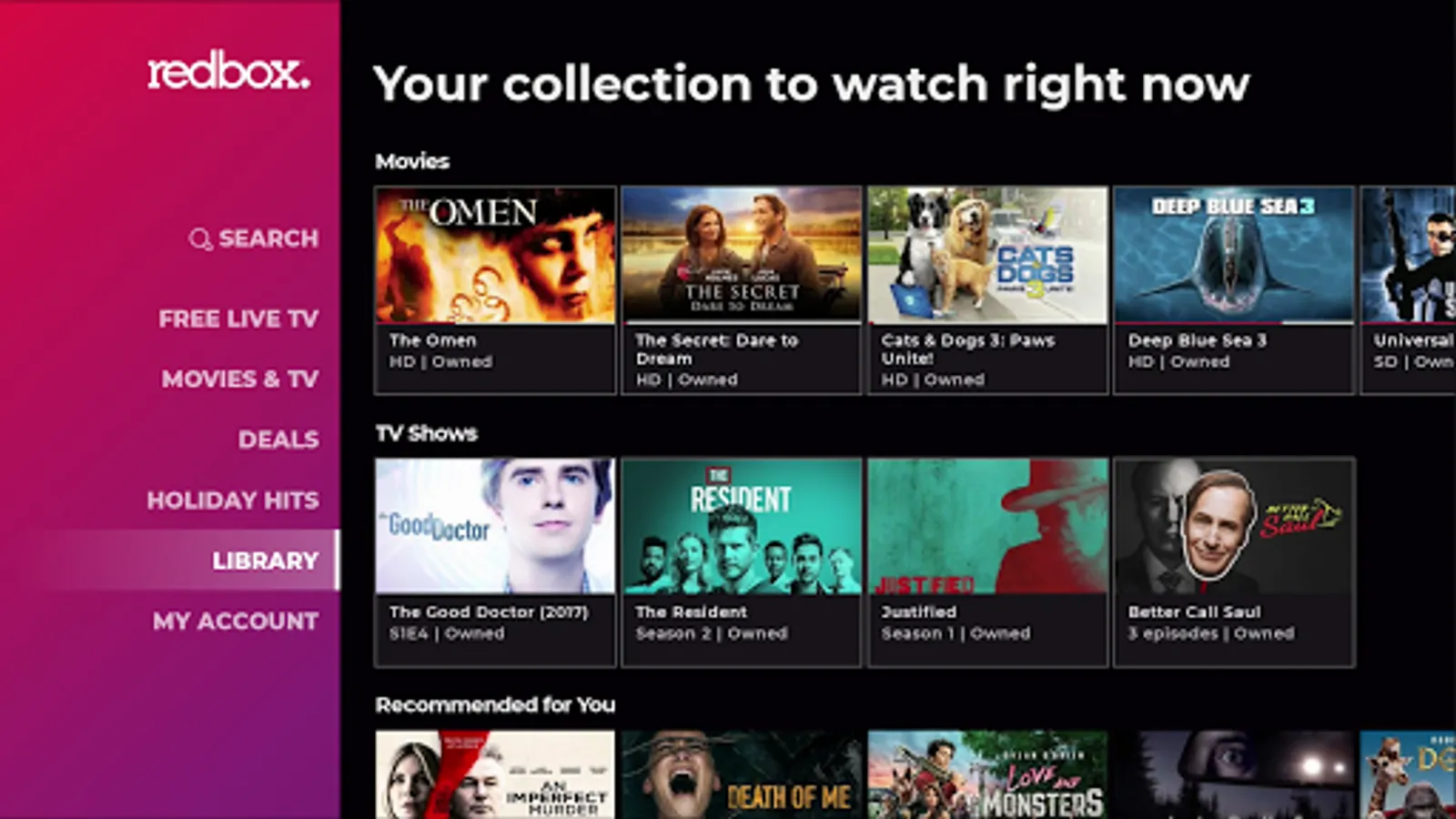The height and width of the screenshot is (819, 1456).
Task: Open The Omen movie tile
Action: point(495,290)
